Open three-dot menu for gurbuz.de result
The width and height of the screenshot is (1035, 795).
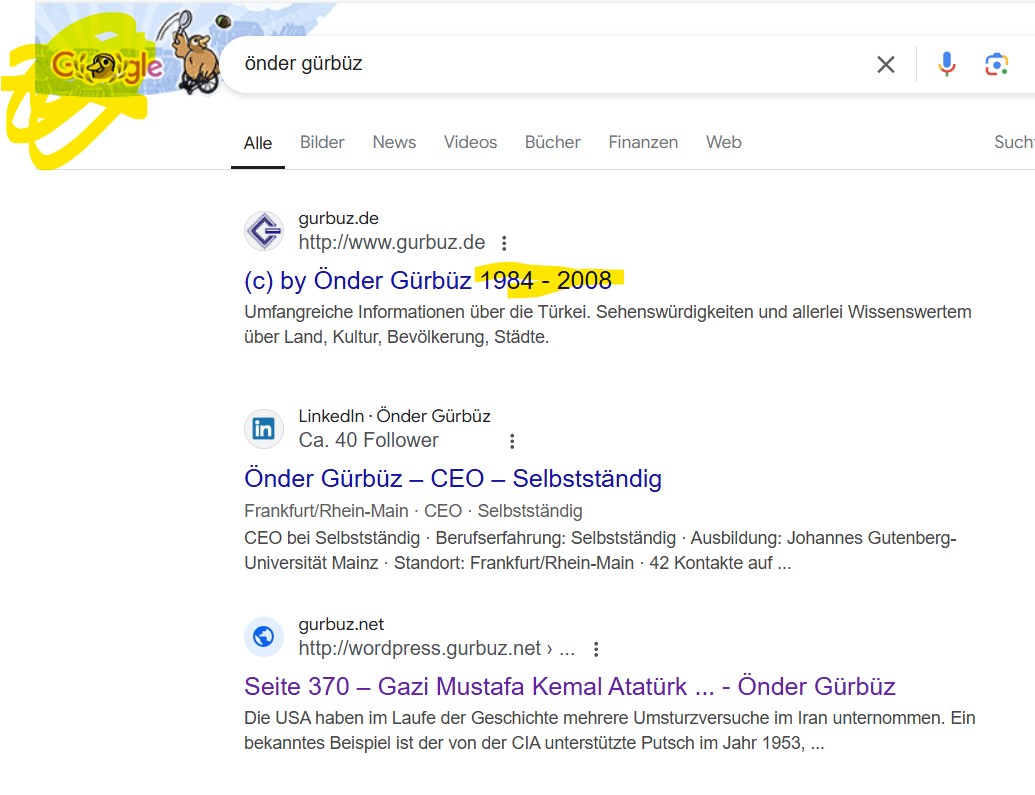(x=504, y=243)
